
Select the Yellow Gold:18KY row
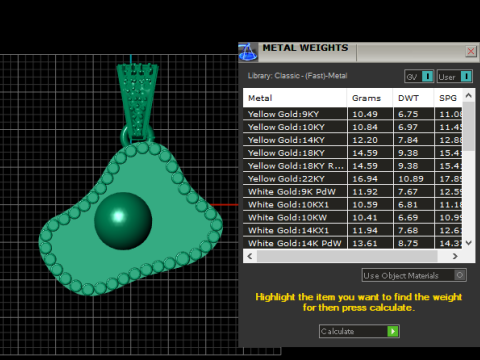353,153
